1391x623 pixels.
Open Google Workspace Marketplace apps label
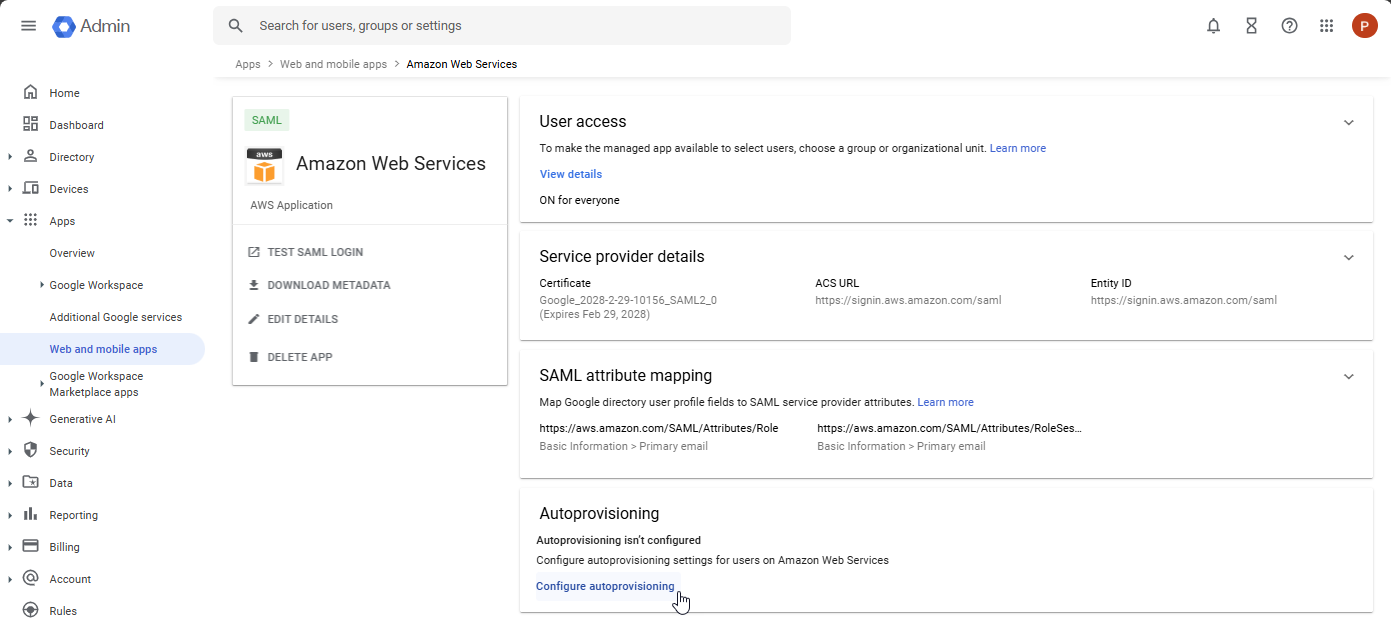pos(96,384)
